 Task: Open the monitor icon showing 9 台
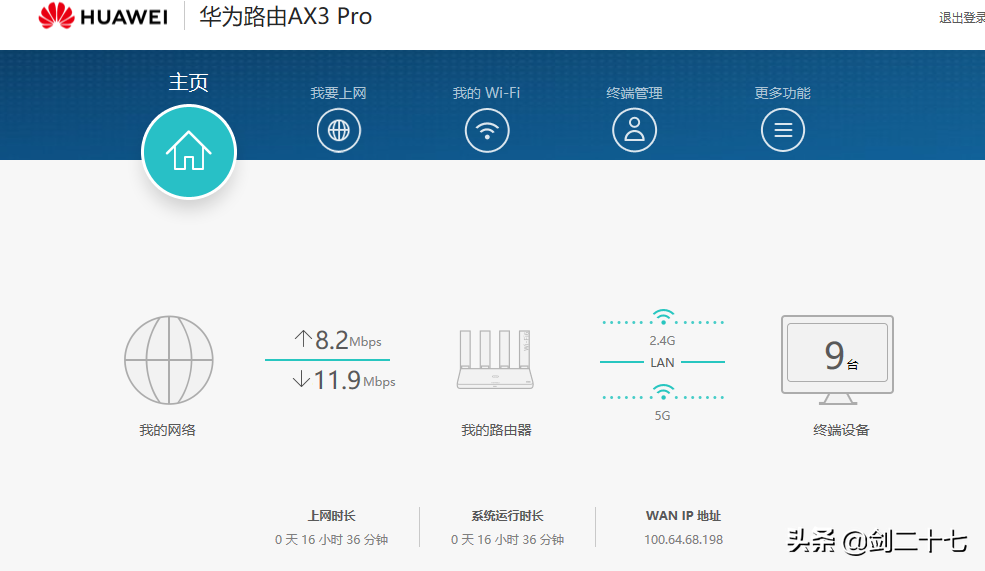(x=837, y=360)
